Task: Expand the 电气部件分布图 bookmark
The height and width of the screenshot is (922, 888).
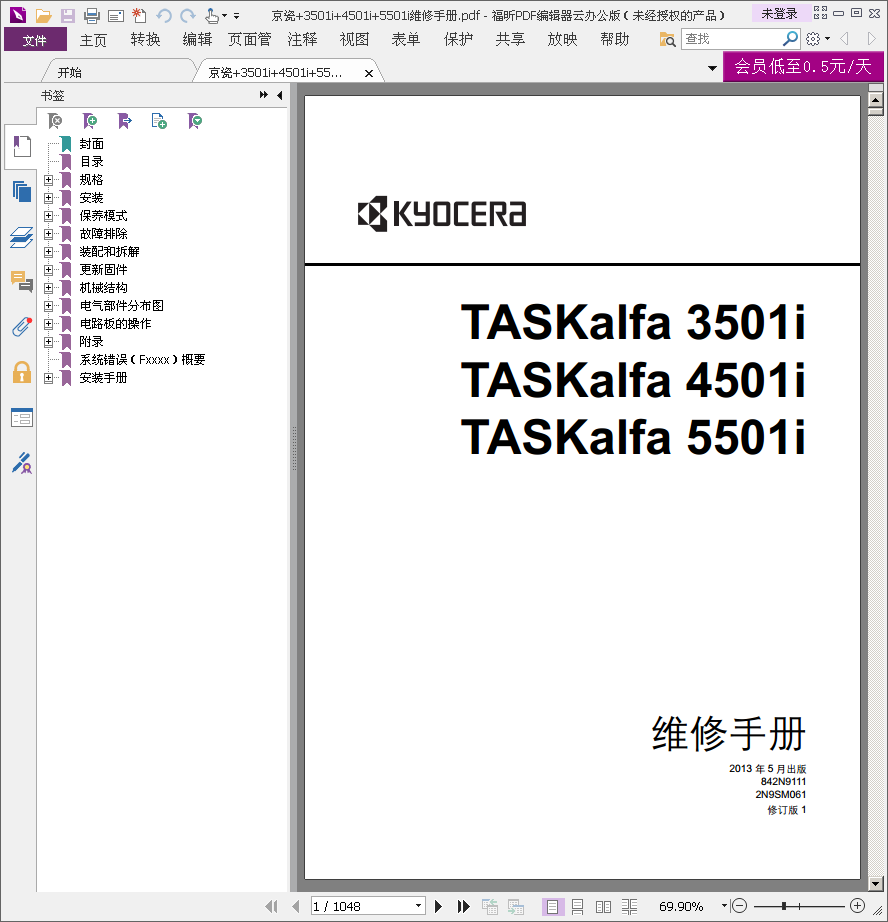Action: pyautogui.click(x=49, y=306)
